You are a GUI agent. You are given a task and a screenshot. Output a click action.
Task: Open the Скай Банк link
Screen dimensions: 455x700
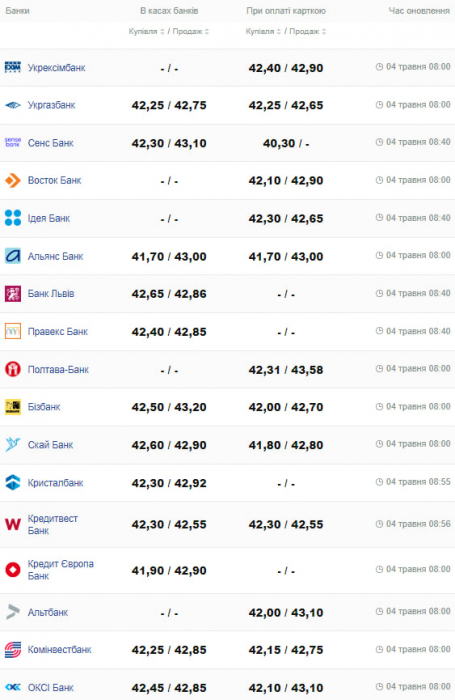tap(50, 445)
